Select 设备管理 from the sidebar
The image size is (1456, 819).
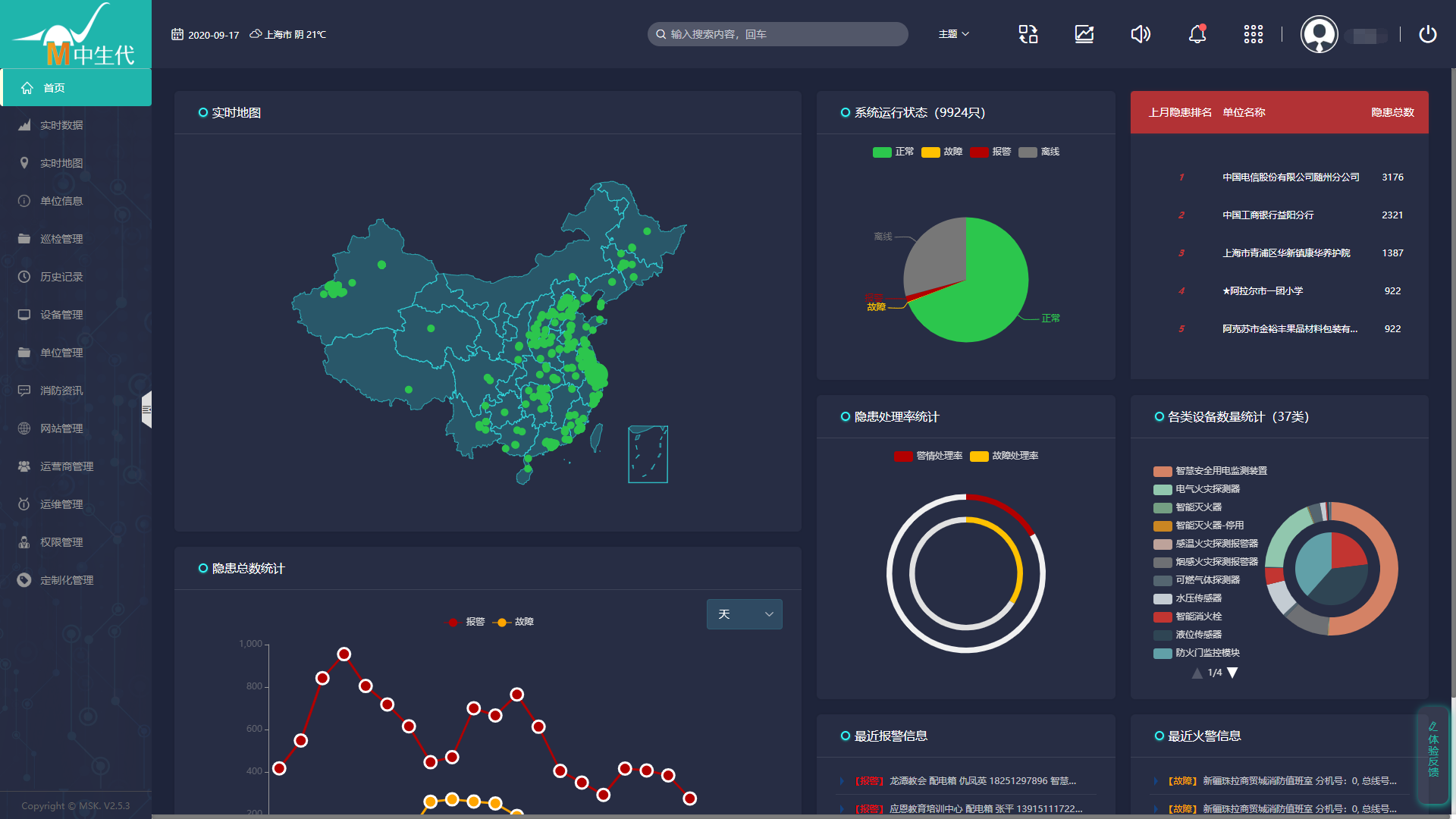pyautogui.click(x=61, y=315)
